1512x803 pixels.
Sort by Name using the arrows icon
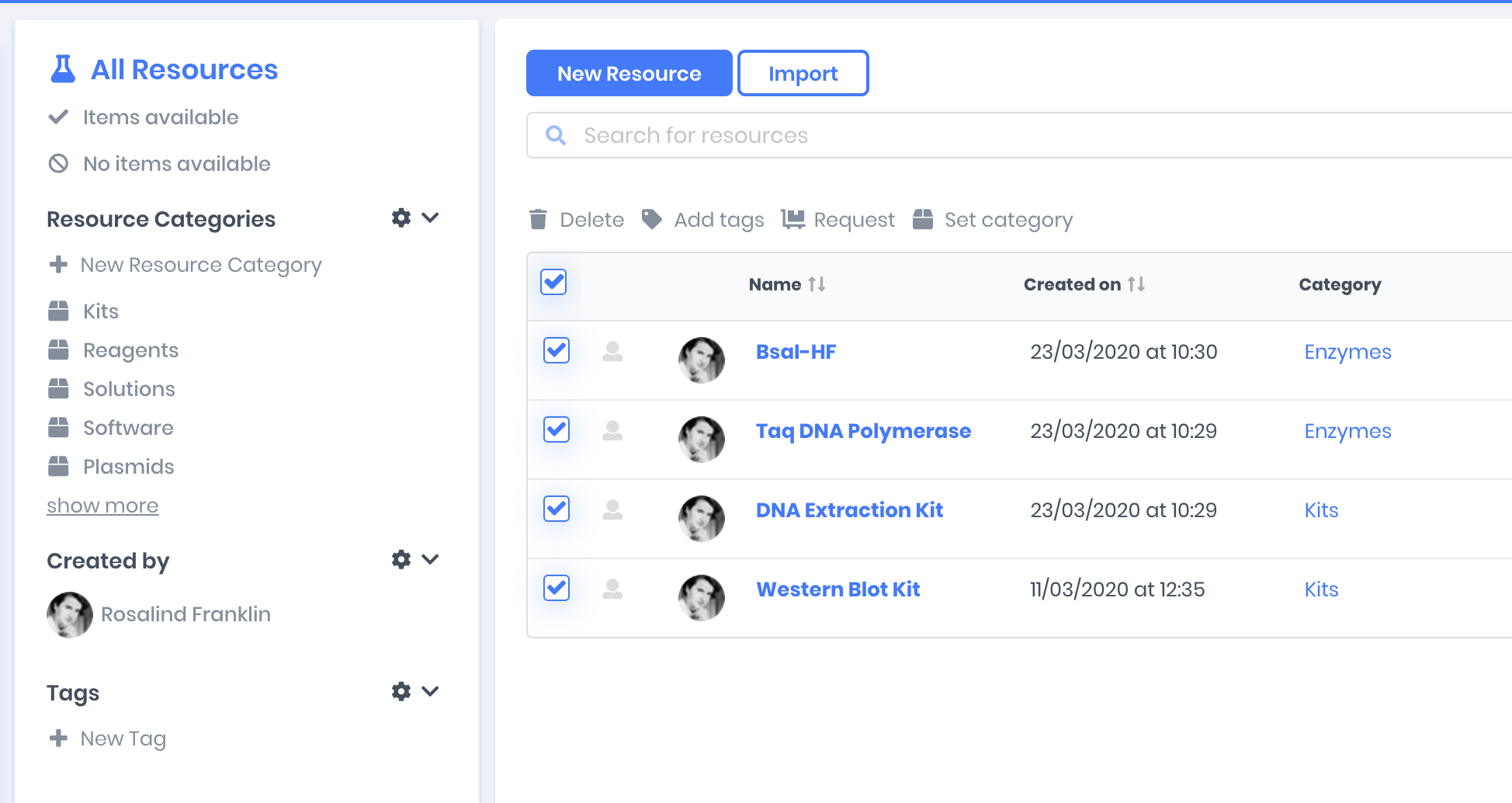tap(817, 284)
